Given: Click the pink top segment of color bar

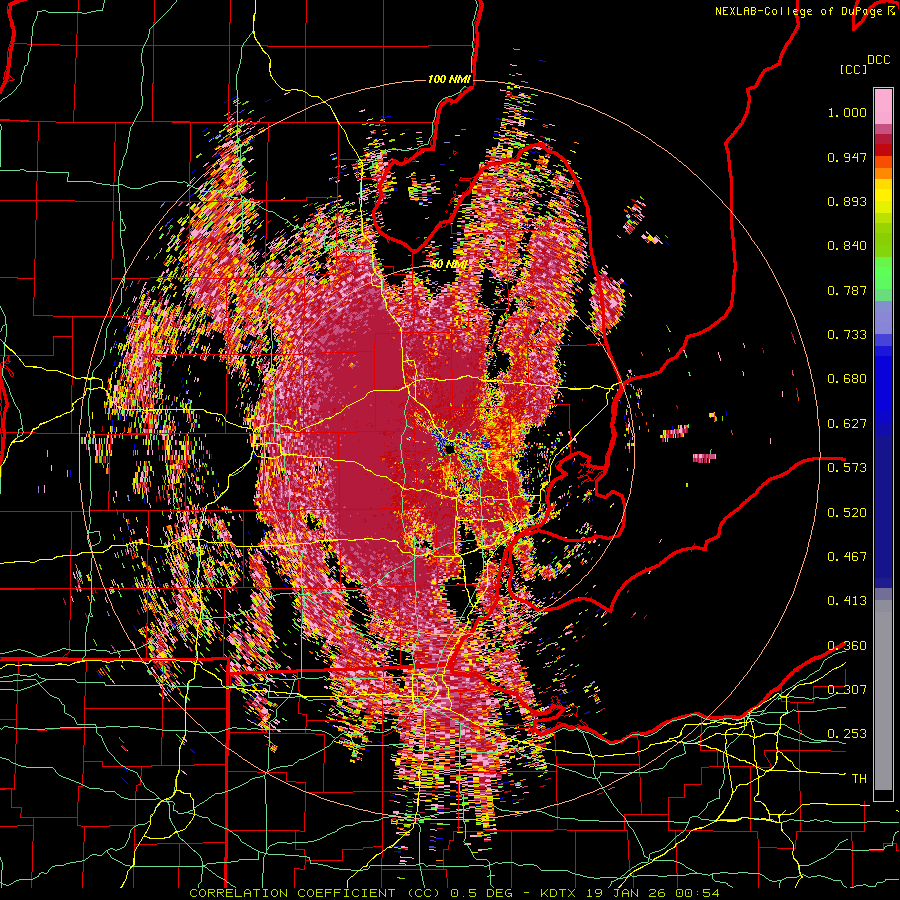Looking at the screenshot, I should click(883, 106).
